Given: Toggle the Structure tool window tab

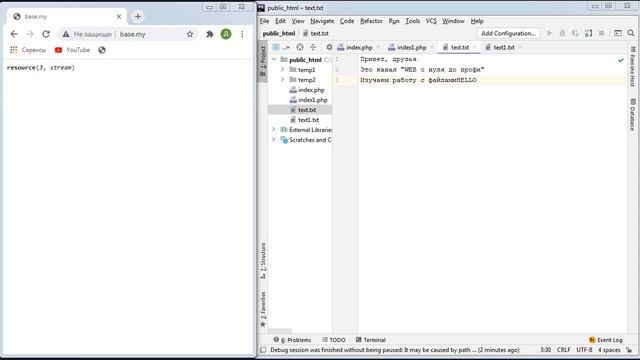Looking at the screenshot, I should pyautogui.click(x=263, y=261).
